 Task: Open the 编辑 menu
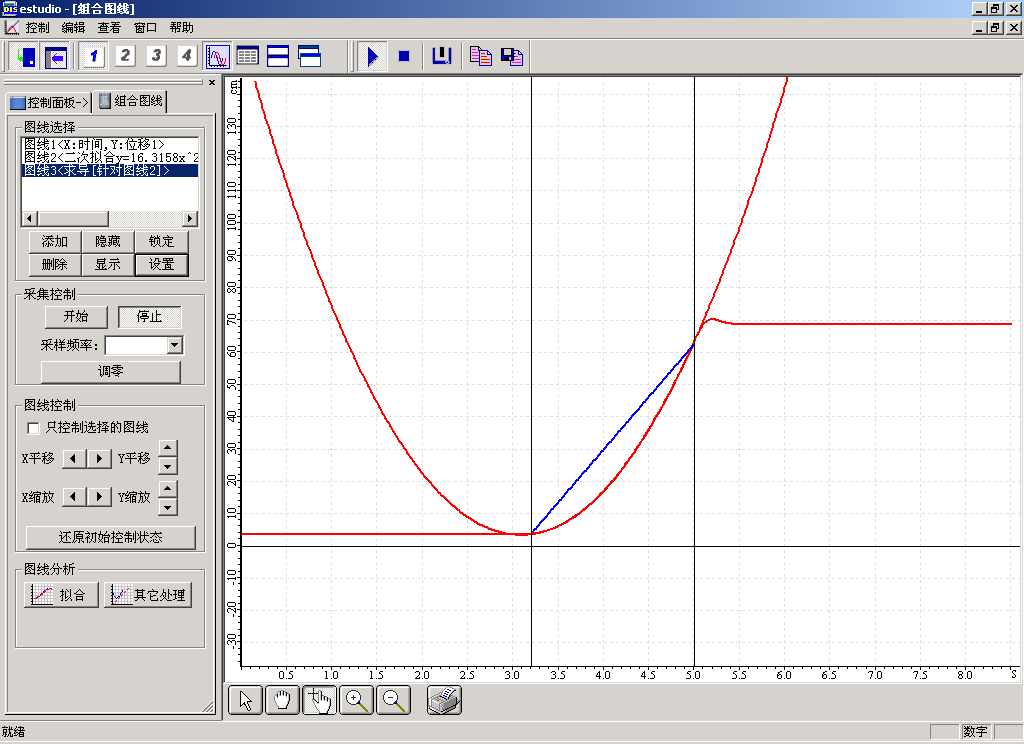click(73, 28)
